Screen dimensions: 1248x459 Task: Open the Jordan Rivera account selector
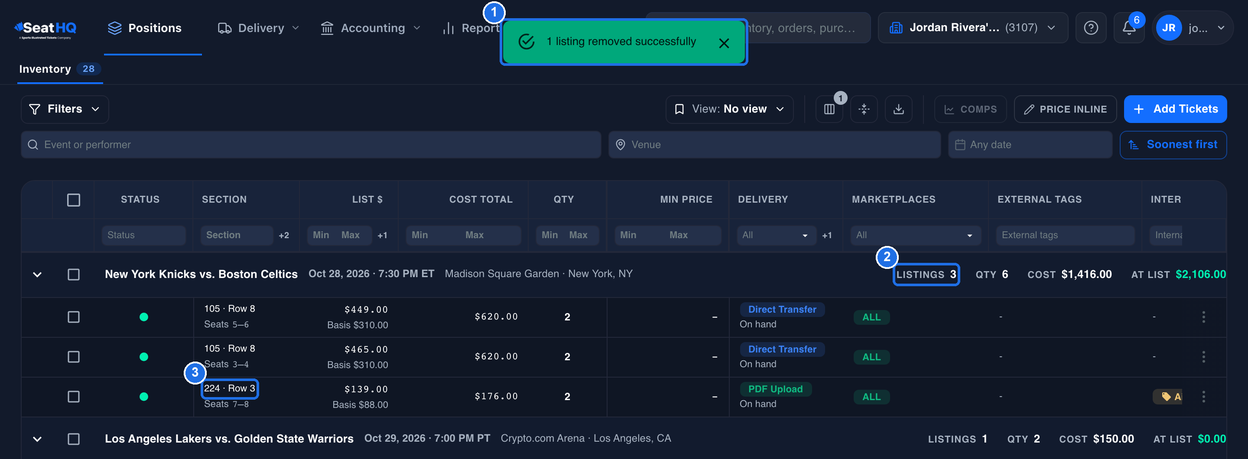point(973,28)
